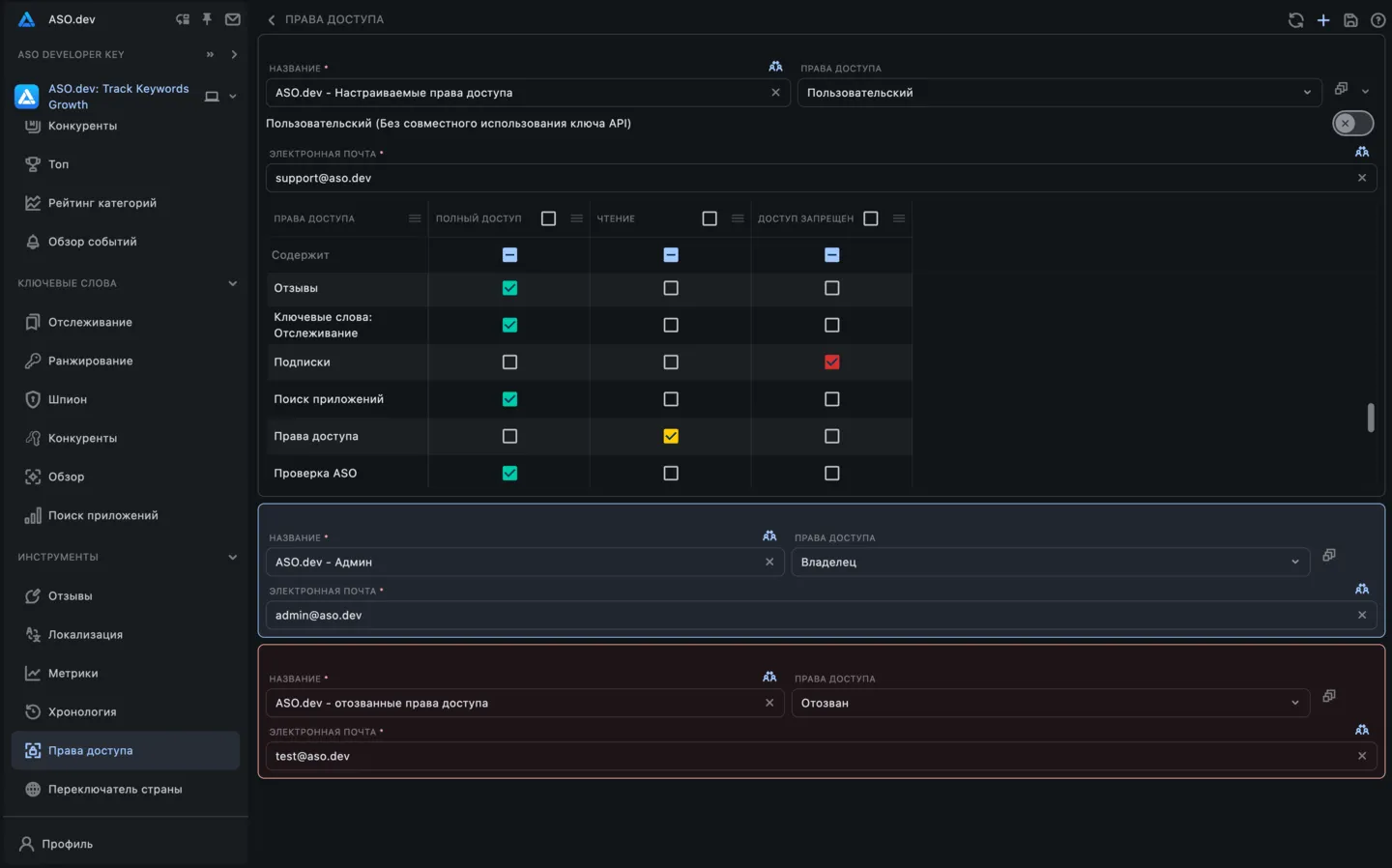This screenshot has height=868, width=1392.
Task: Pin the sidebar with the pin icon
Action: (207, 19)
